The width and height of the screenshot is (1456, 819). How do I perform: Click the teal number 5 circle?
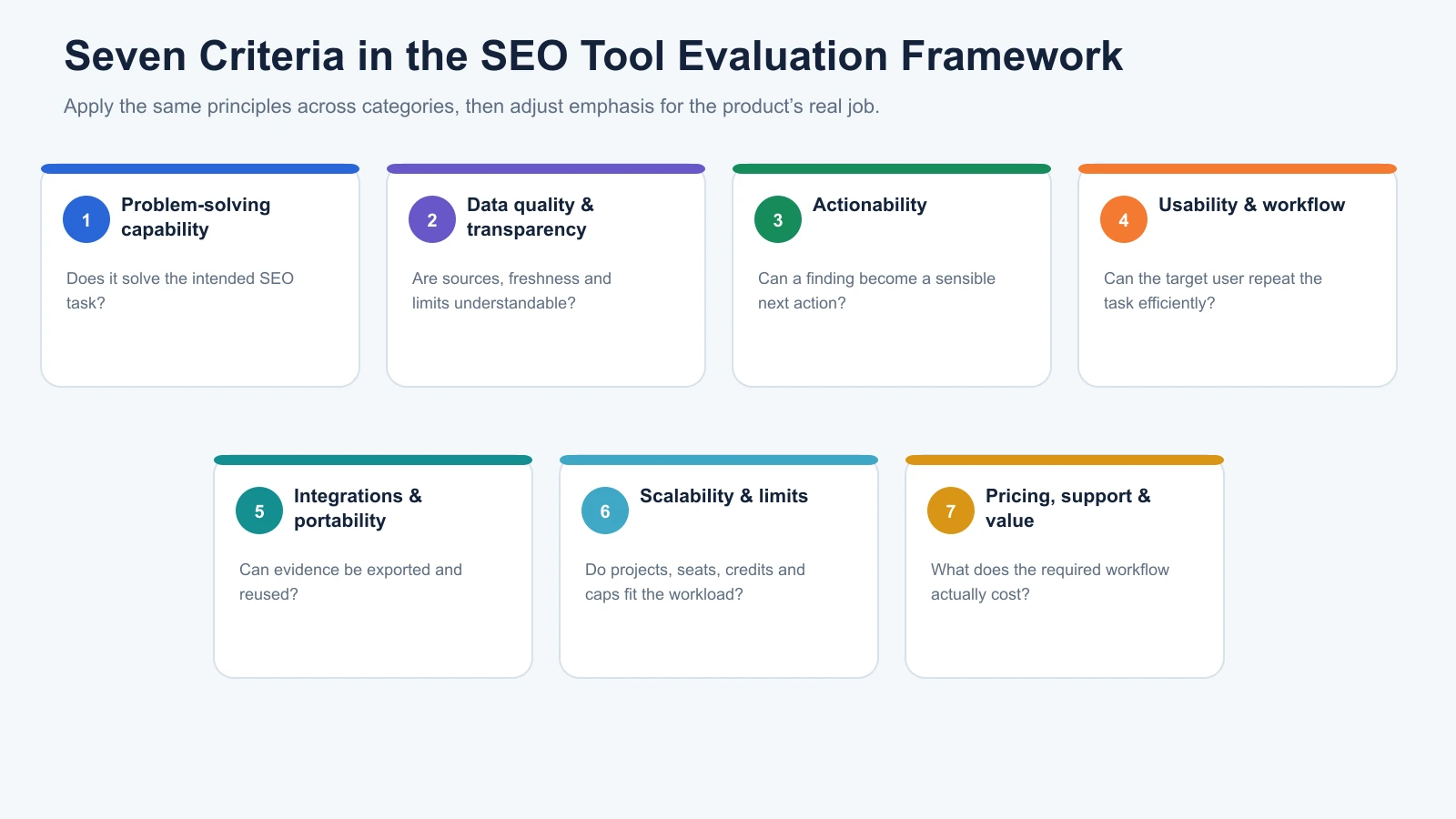[x=259, y=511]
